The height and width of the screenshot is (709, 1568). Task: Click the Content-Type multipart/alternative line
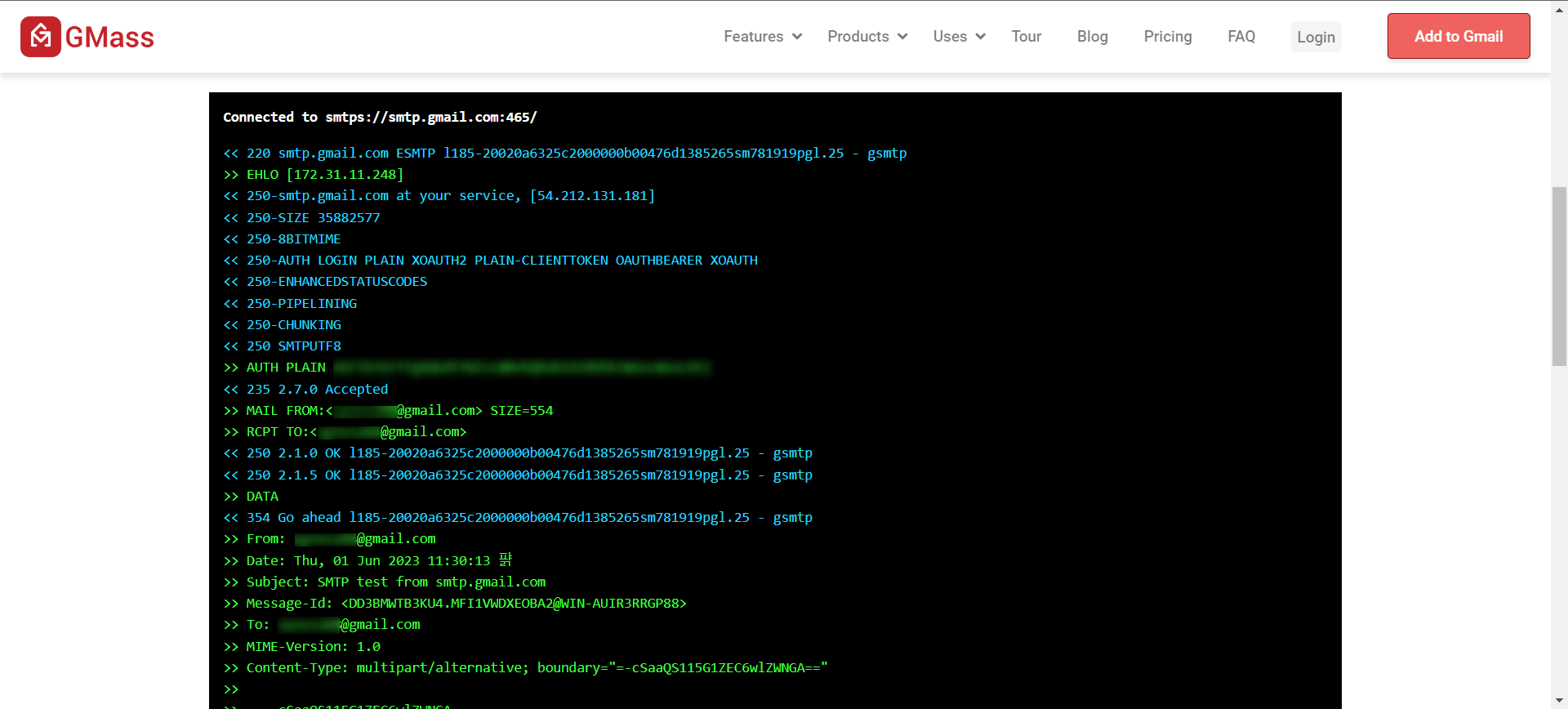(x=537, y=668)
